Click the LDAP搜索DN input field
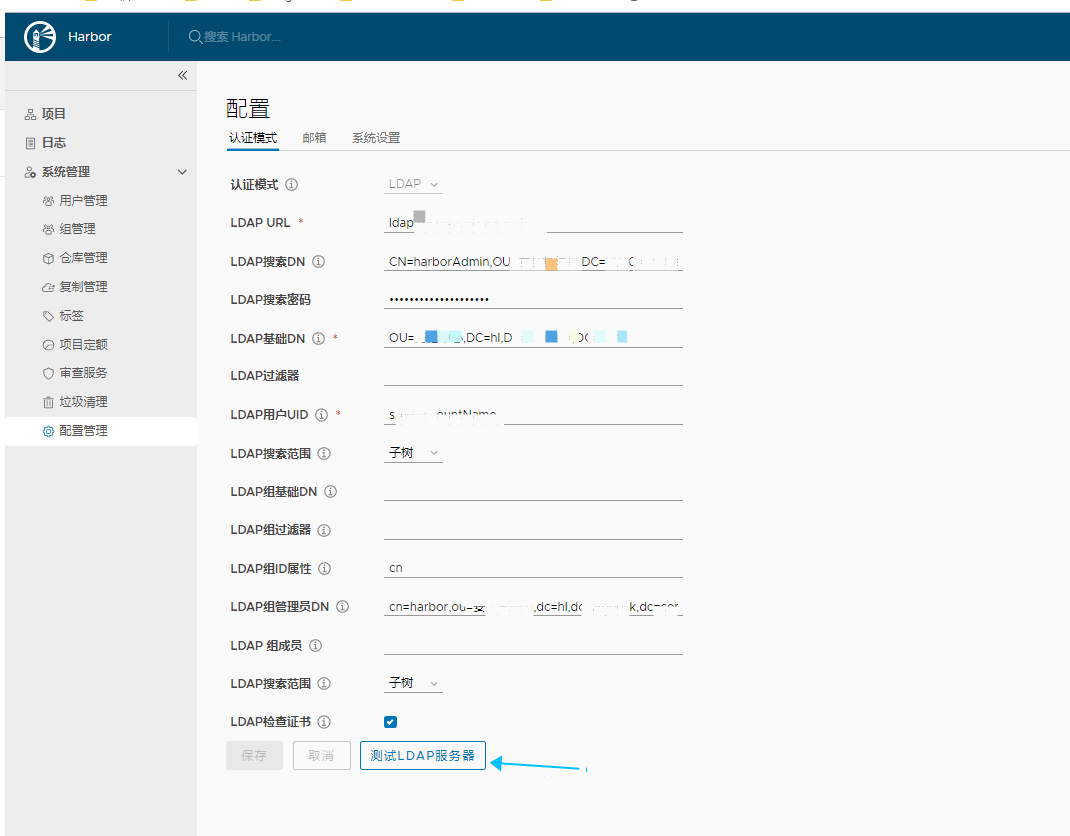 pyautogui.click(x=533, y=261)
